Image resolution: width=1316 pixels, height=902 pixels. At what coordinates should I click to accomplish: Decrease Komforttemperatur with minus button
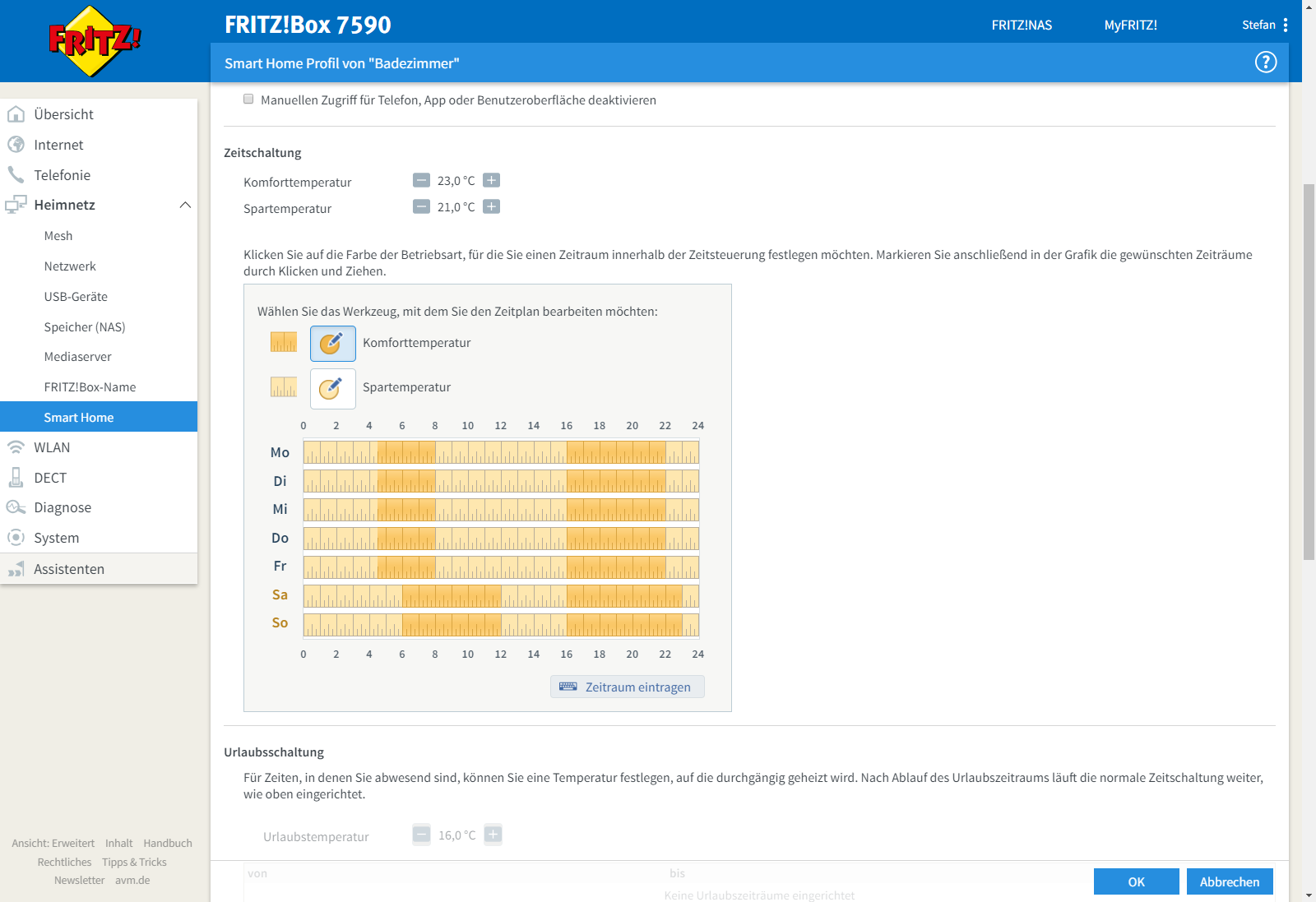click(x=421, y=180)
